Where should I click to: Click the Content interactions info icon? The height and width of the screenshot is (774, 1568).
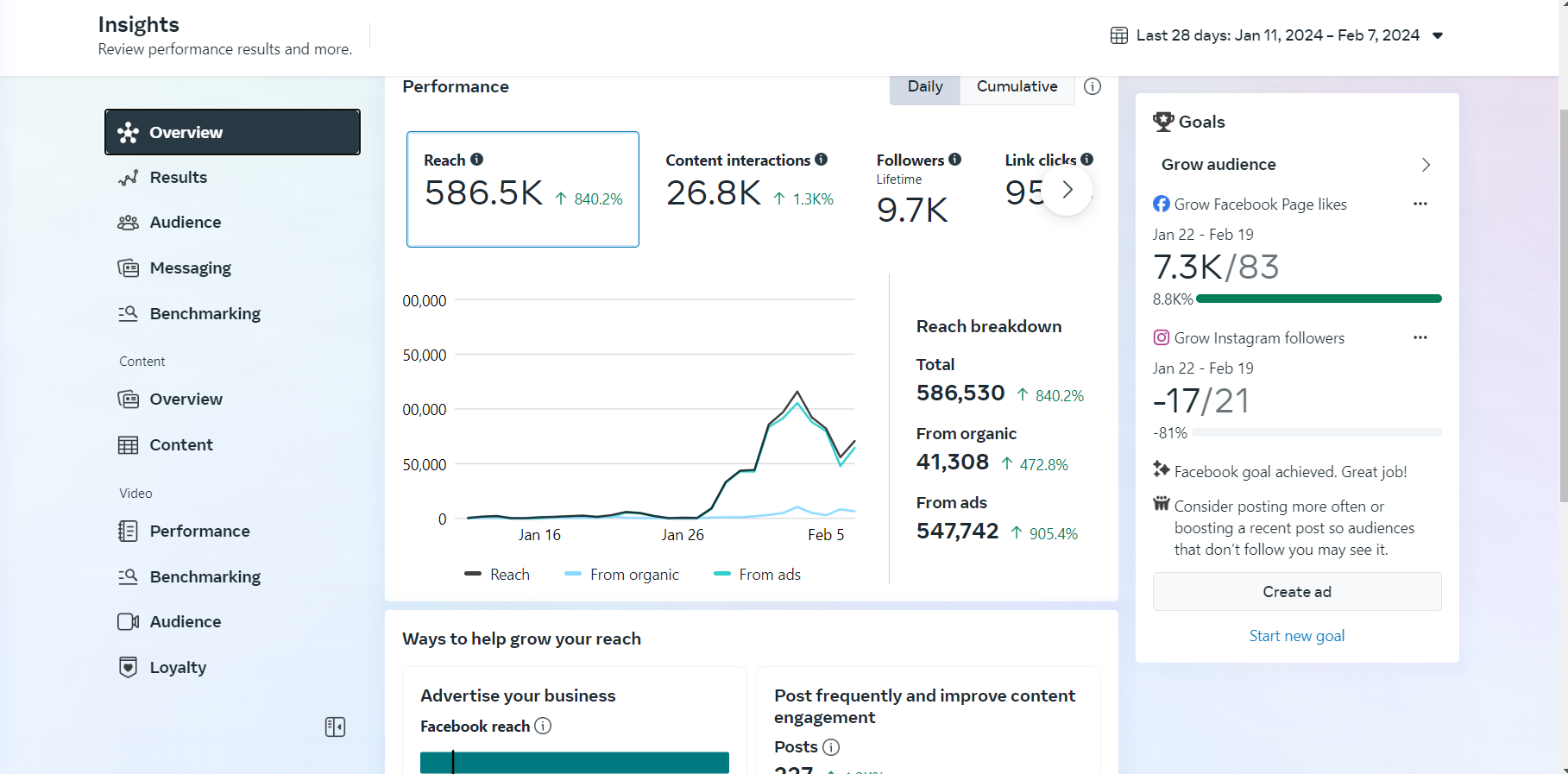(x=821, y=160)
